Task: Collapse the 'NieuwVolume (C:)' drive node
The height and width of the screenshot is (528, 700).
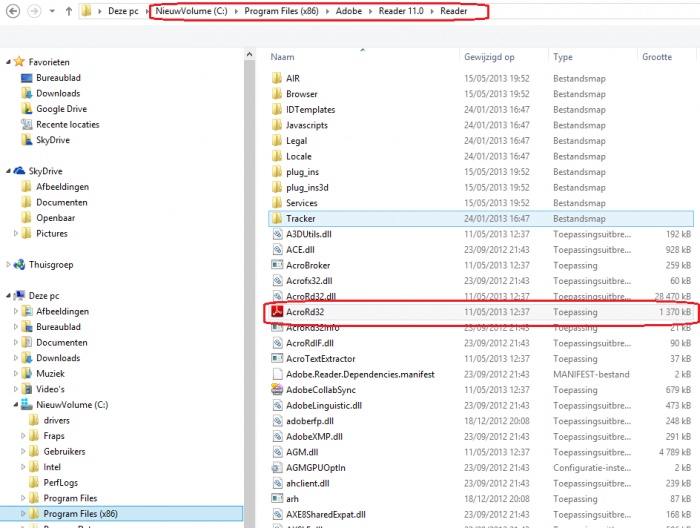Action: point(16,404)
